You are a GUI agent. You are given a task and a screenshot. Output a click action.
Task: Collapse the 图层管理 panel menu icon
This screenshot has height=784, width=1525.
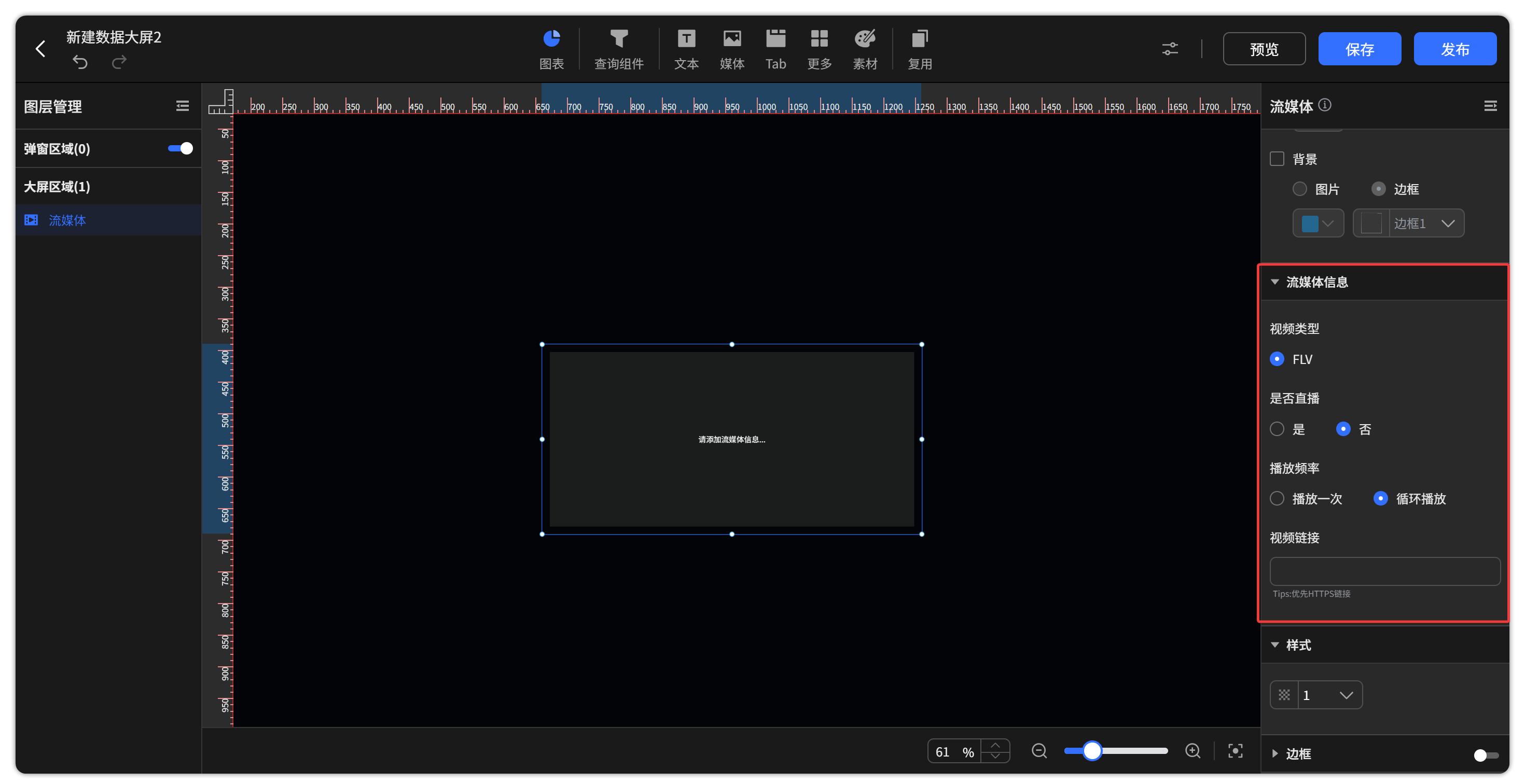coord(183,106)
